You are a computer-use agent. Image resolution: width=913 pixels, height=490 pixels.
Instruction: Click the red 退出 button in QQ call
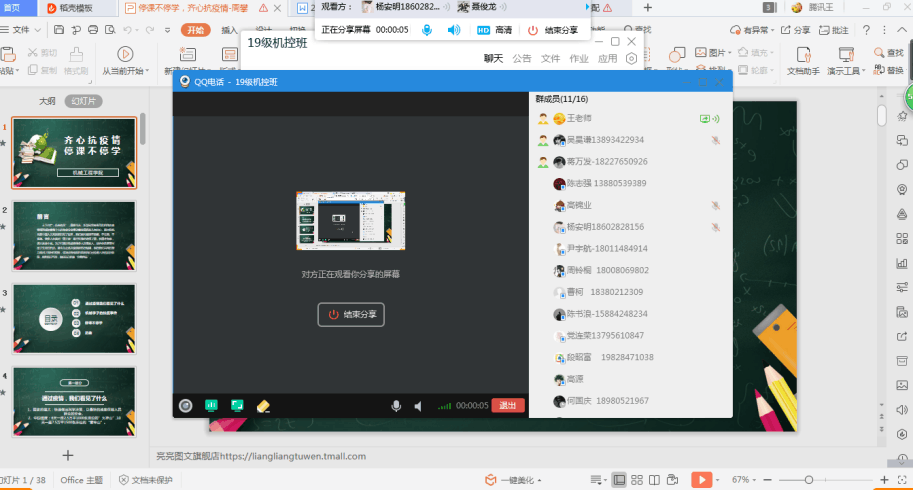point(508,406)
